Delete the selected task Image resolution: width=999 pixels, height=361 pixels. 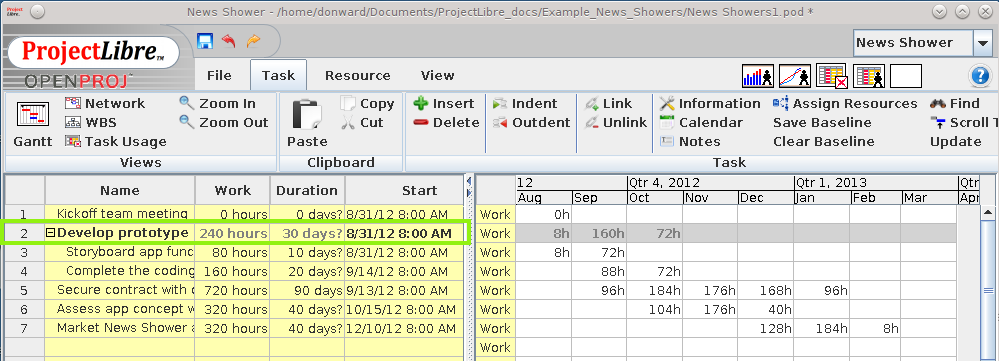tap(446, 122)
